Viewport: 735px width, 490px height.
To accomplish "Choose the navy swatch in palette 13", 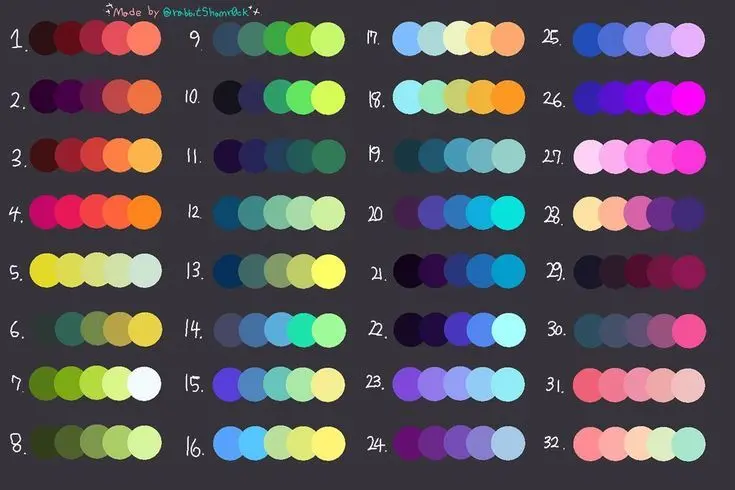I will (x=227, y=271).
